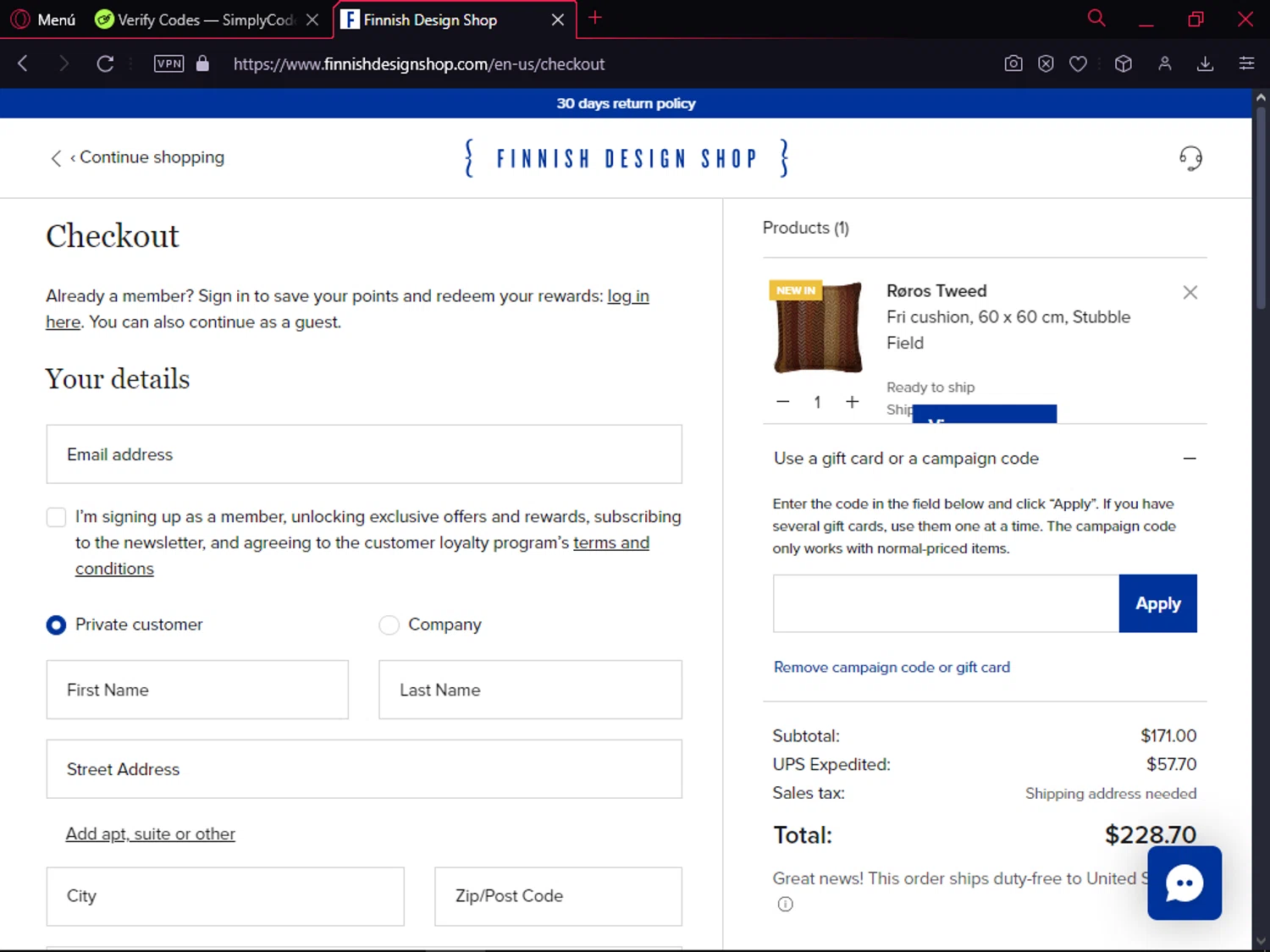
Task: Click Add apt, suite or other
Action: click(x=151, y=834)
